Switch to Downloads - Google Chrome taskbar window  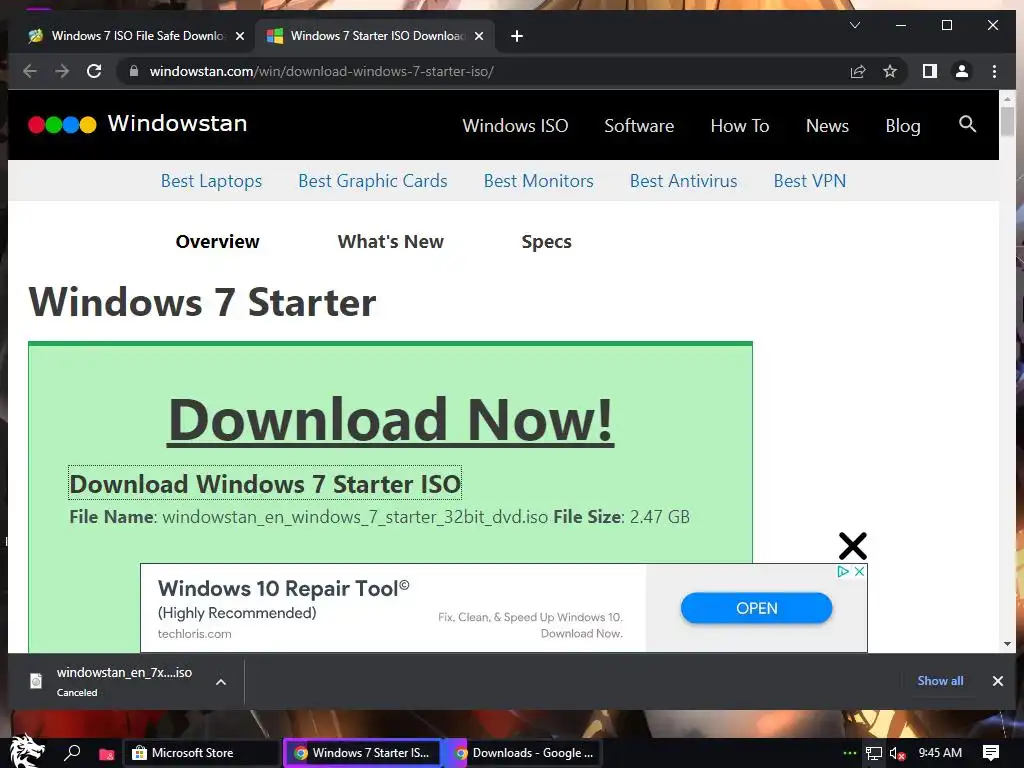526,753
